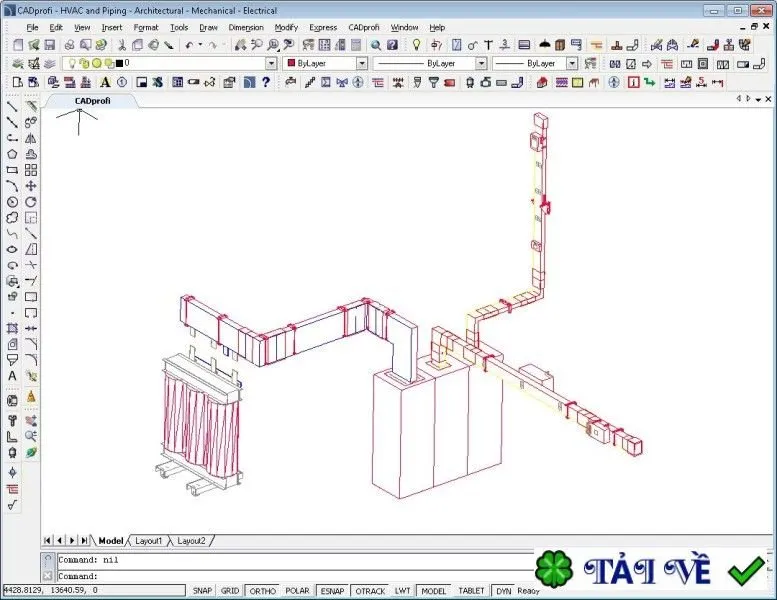Click the Undo arrow icon
This screenshot has width=777, height=600.
[x=189, y=45]
